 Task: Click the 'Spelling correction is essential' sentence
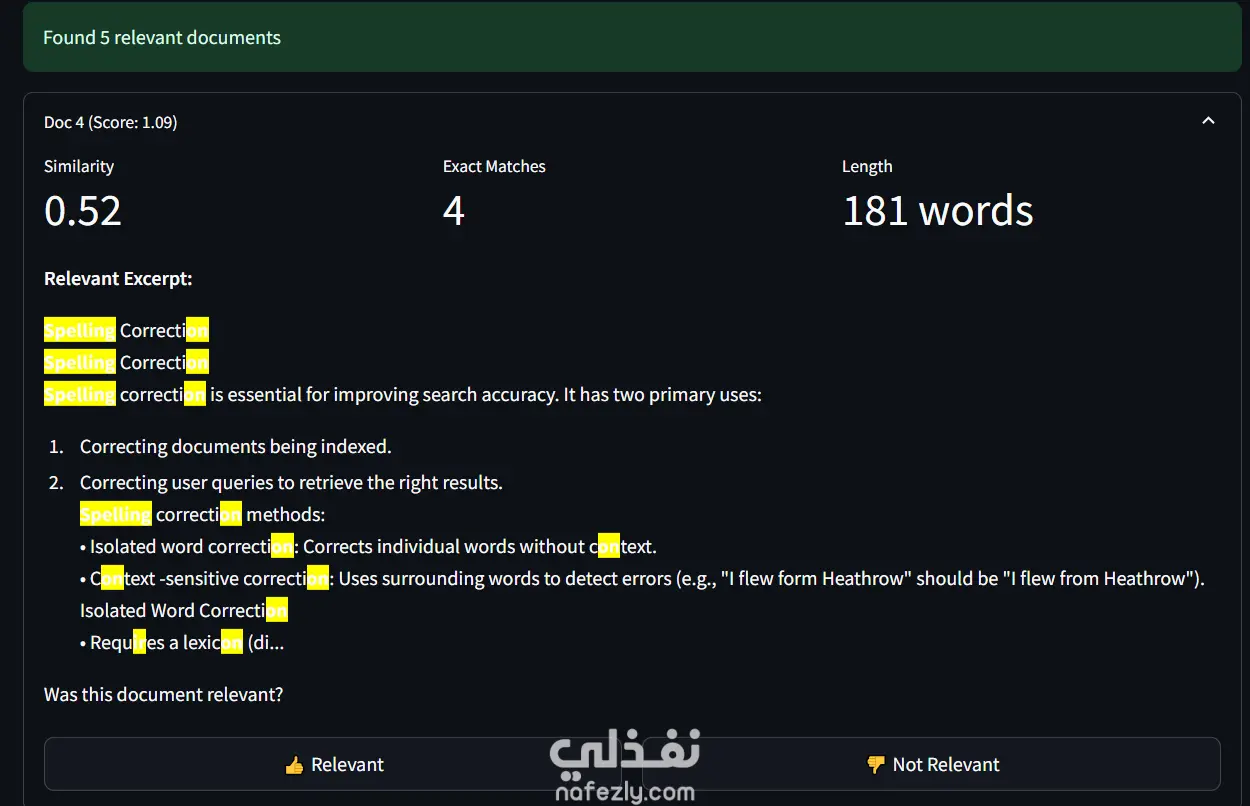tap(403, 394)
